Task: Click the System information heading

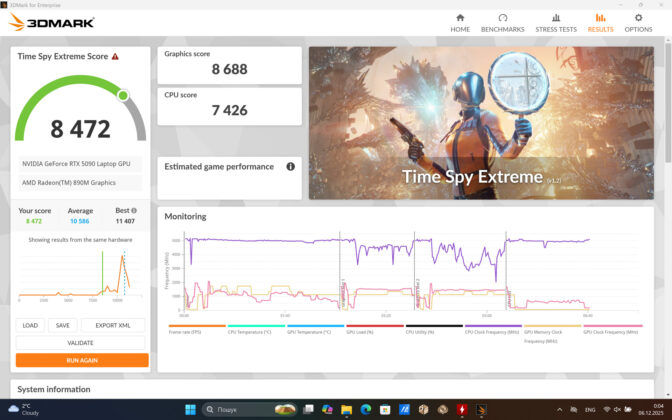Action: [x=54, y=389]
